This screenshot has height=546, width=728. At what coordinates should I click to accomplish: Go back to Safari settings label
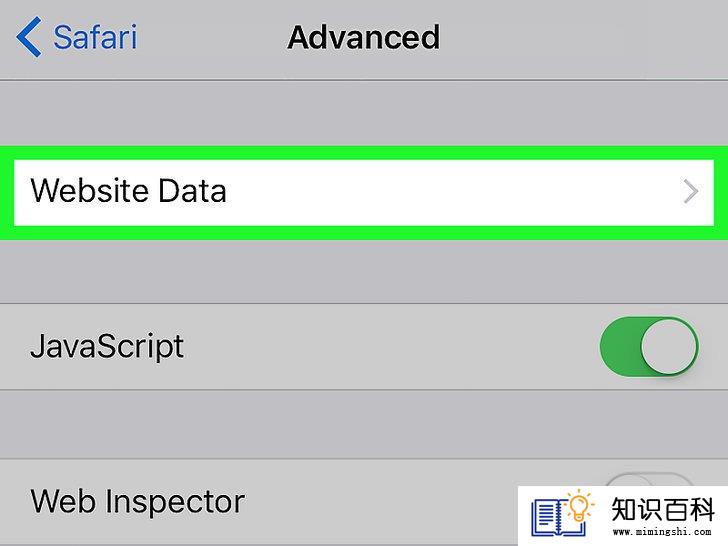pyautogui.click(x=95, y=37)
